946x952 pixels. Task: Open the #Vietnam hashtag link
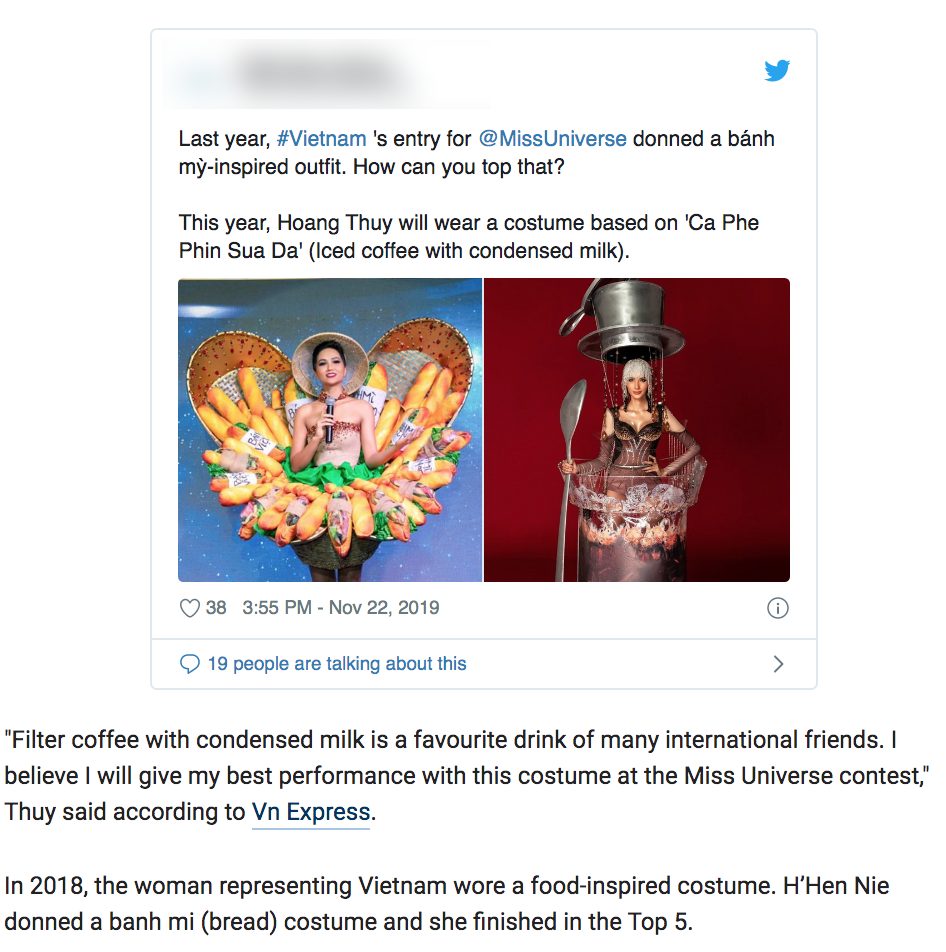[x=321, y=138]
